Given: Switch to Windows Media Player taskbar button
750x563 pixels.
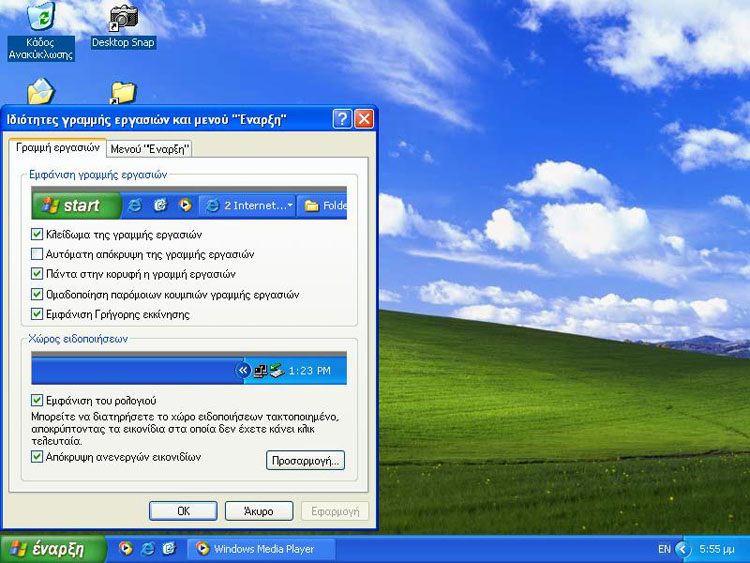Looking at the screenshot, I should [262, 549].
